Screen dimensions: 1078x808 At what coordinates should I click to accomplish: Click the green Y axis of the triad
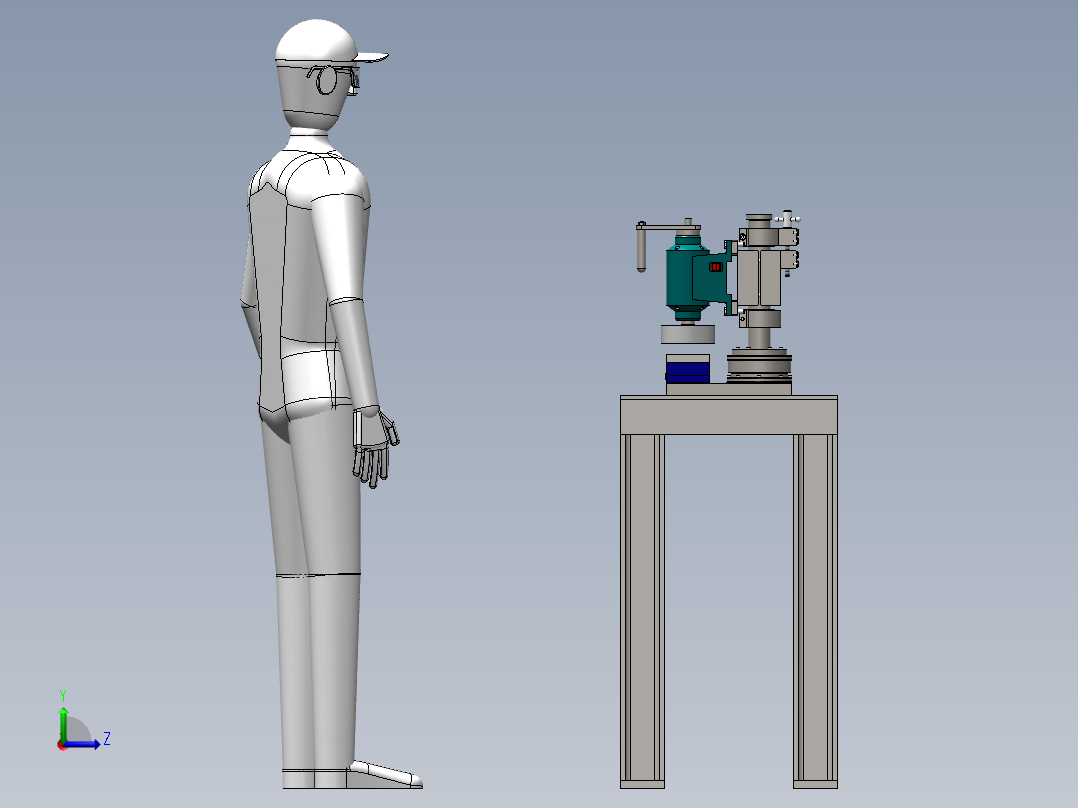pyautogui.click(x=63, y=723)
